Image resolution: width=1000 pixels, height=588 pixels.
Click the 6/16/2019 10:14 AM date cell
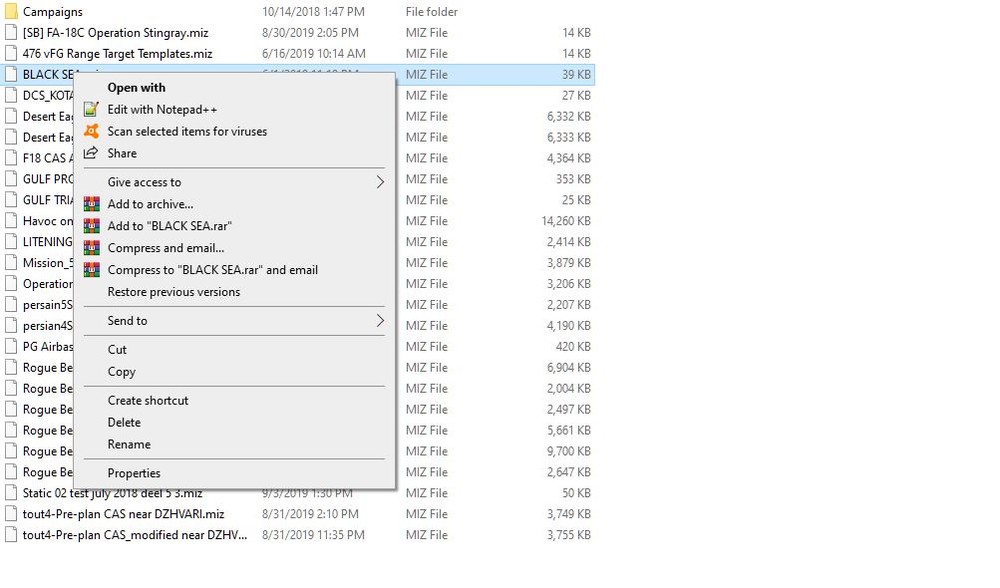pos(313,54)
